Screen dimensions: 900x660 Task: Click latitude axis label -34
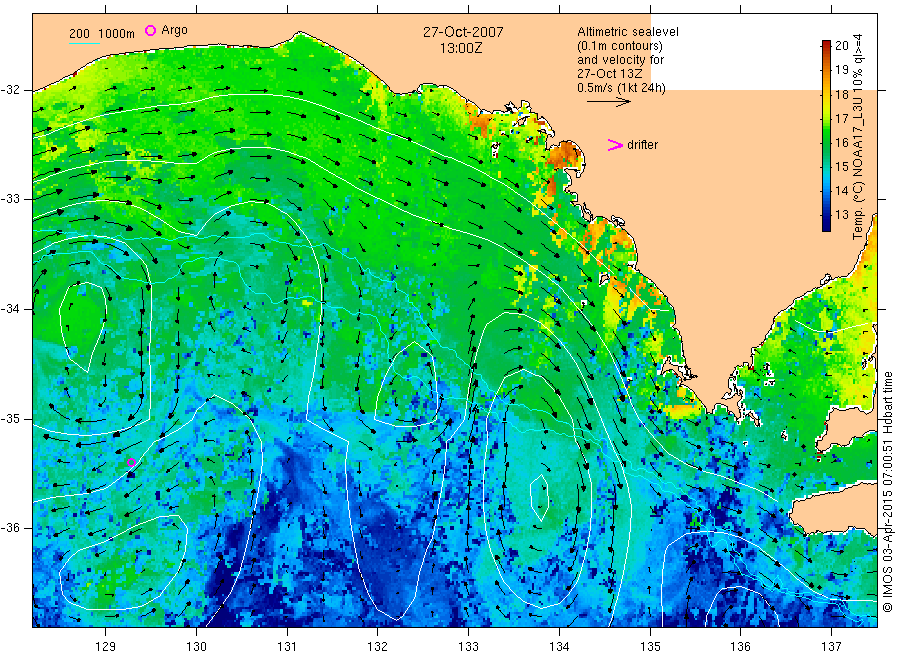point(10,309)
